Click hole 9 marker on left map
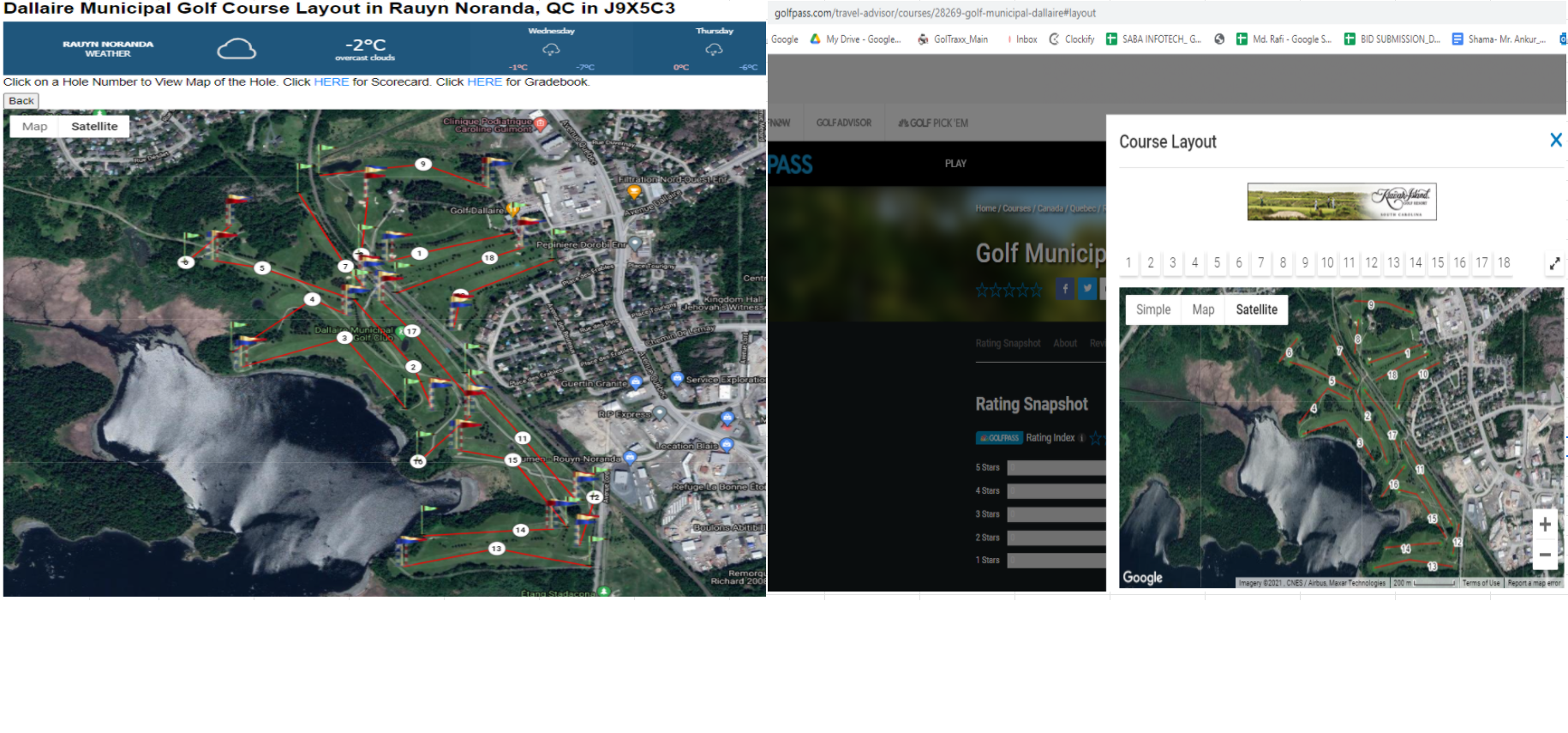The width and height of the screenshot is (1568, 733). pos(422,164)
